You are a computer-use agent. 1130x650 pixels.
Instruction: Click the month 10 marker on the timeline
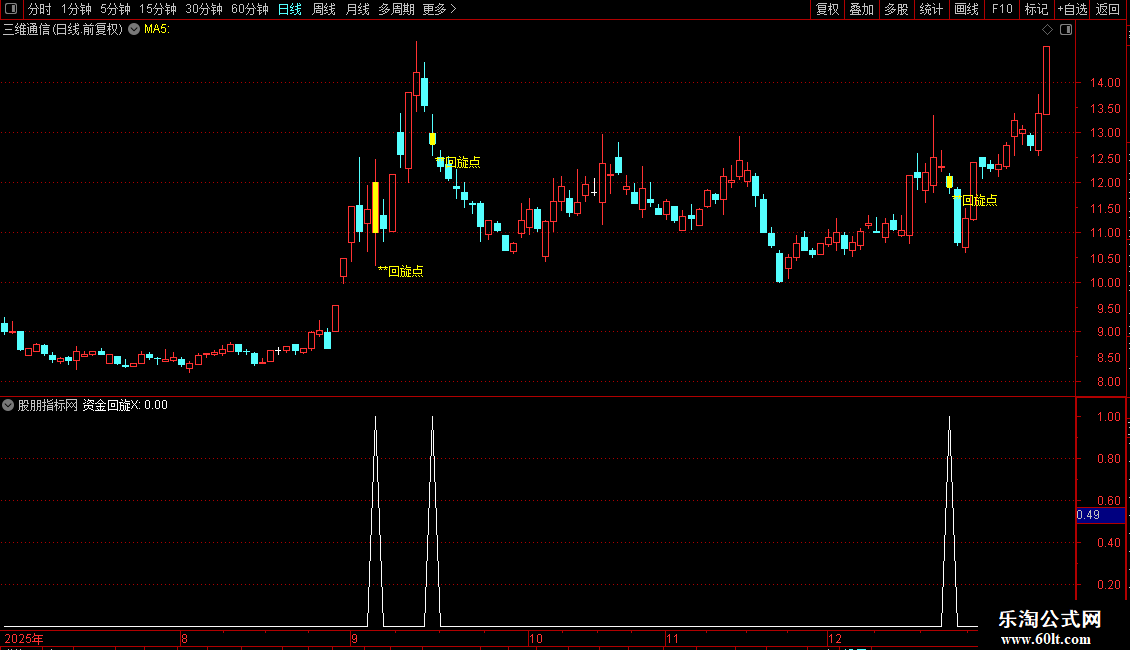point(535,638)
